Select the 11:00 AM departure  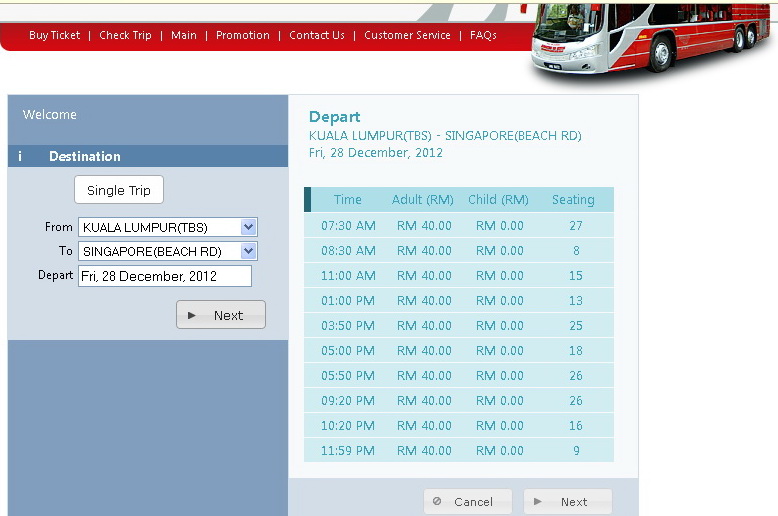coord(459,275)
